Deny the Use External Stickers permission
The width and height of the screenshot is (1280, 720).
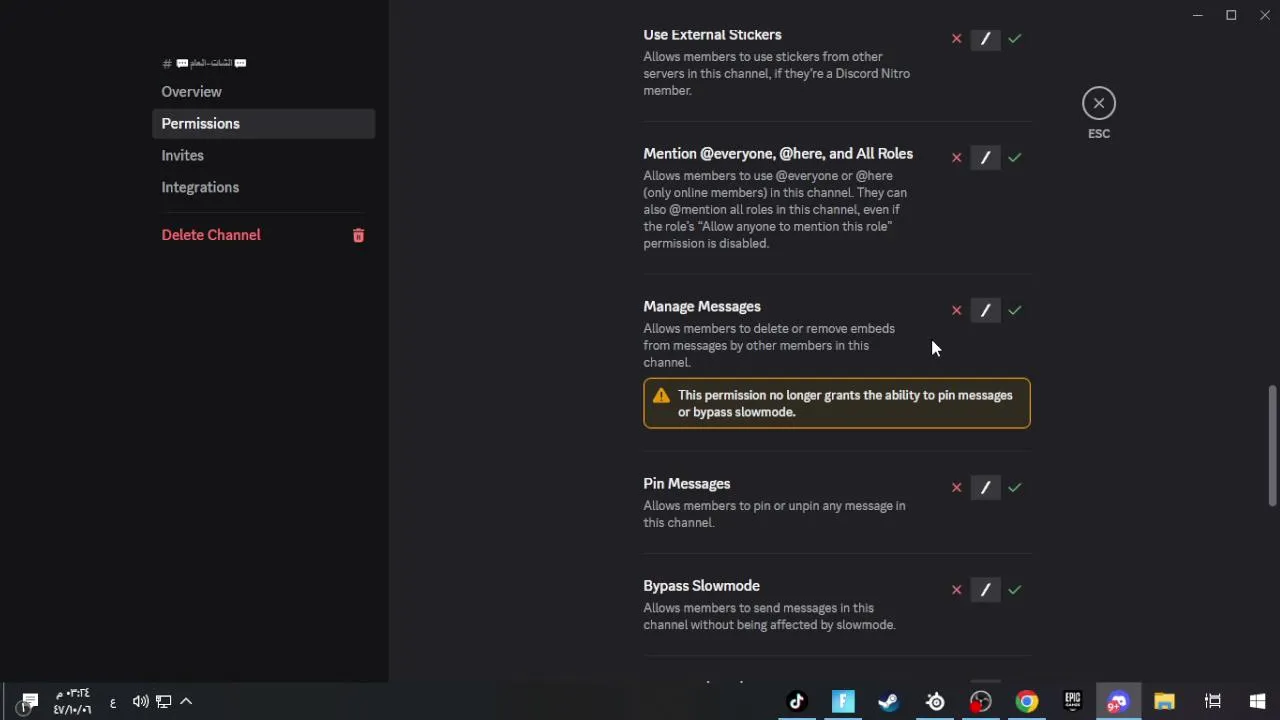(956, 39)
